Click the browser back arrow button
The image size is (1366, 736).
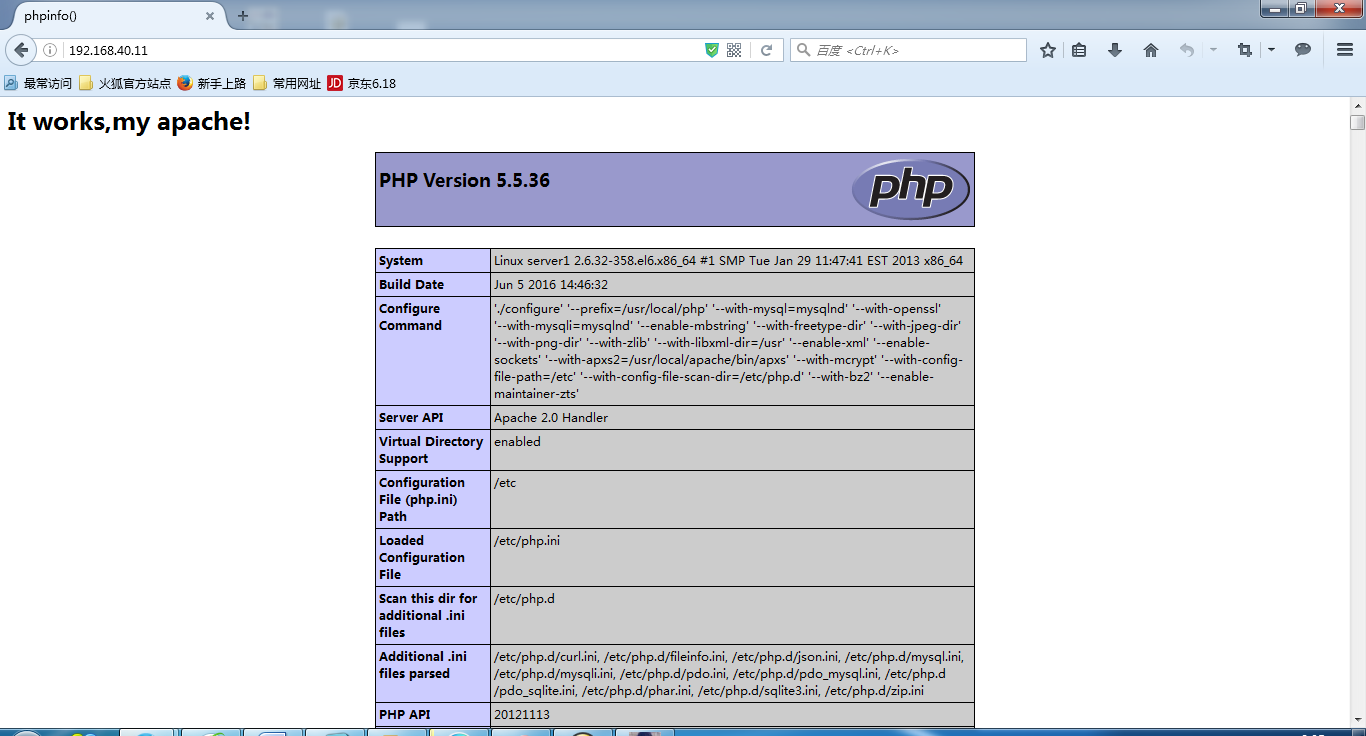(21, 50)
